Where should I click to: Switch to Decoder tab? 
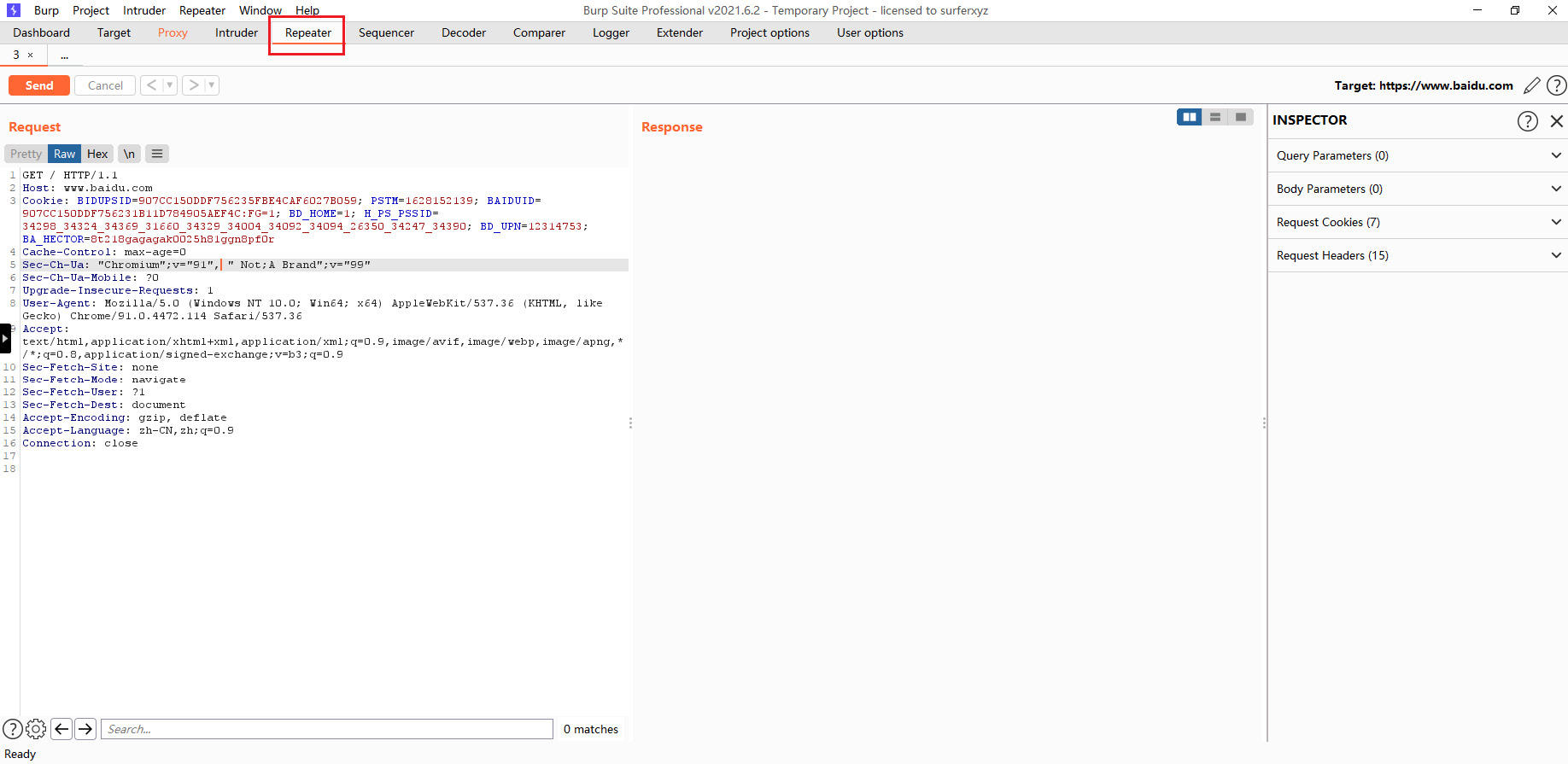click(464, 32)
